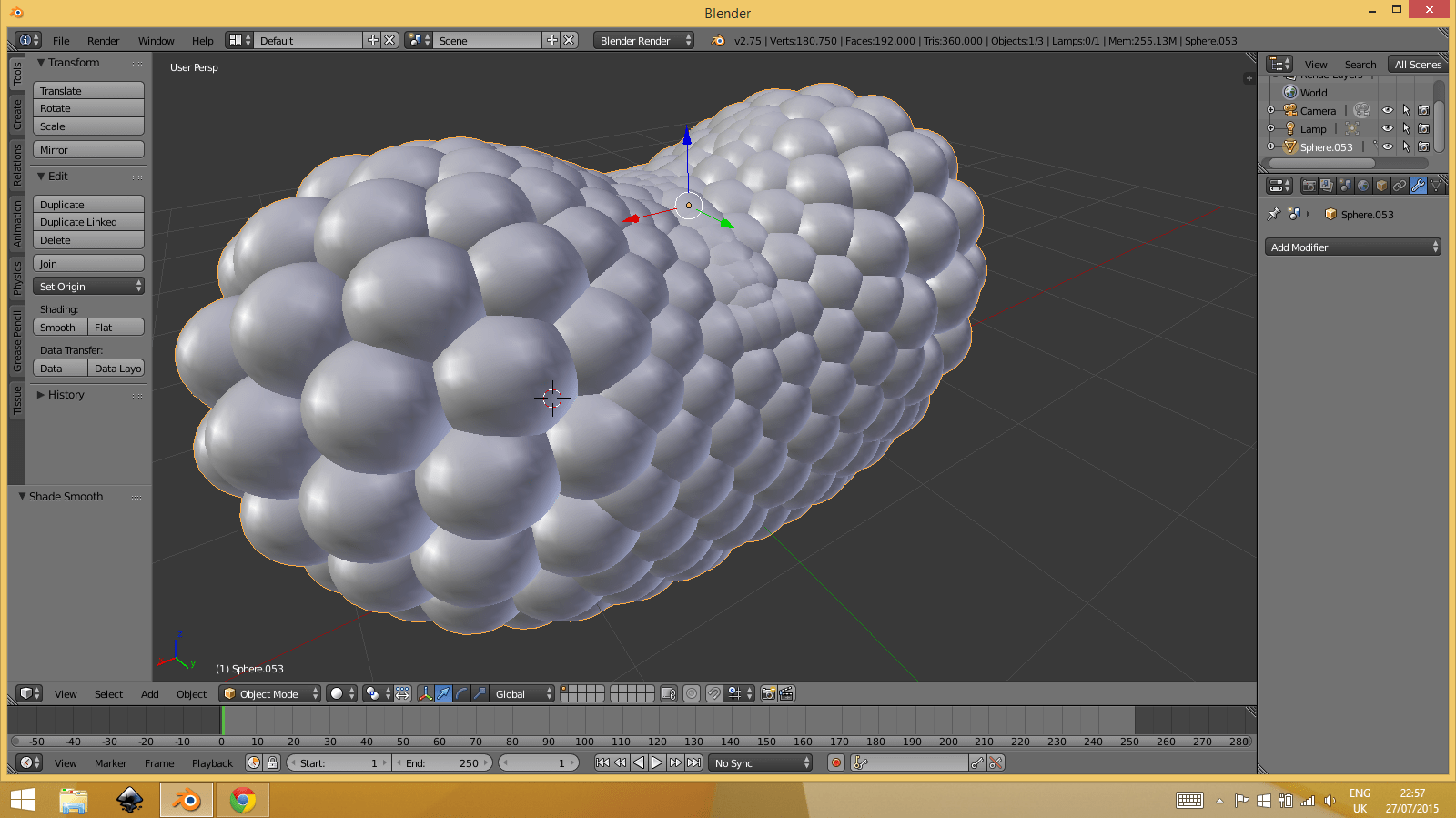This screenshot has width=1456, height=818.
Task: Open the Render menu
Action: point(103,40)
